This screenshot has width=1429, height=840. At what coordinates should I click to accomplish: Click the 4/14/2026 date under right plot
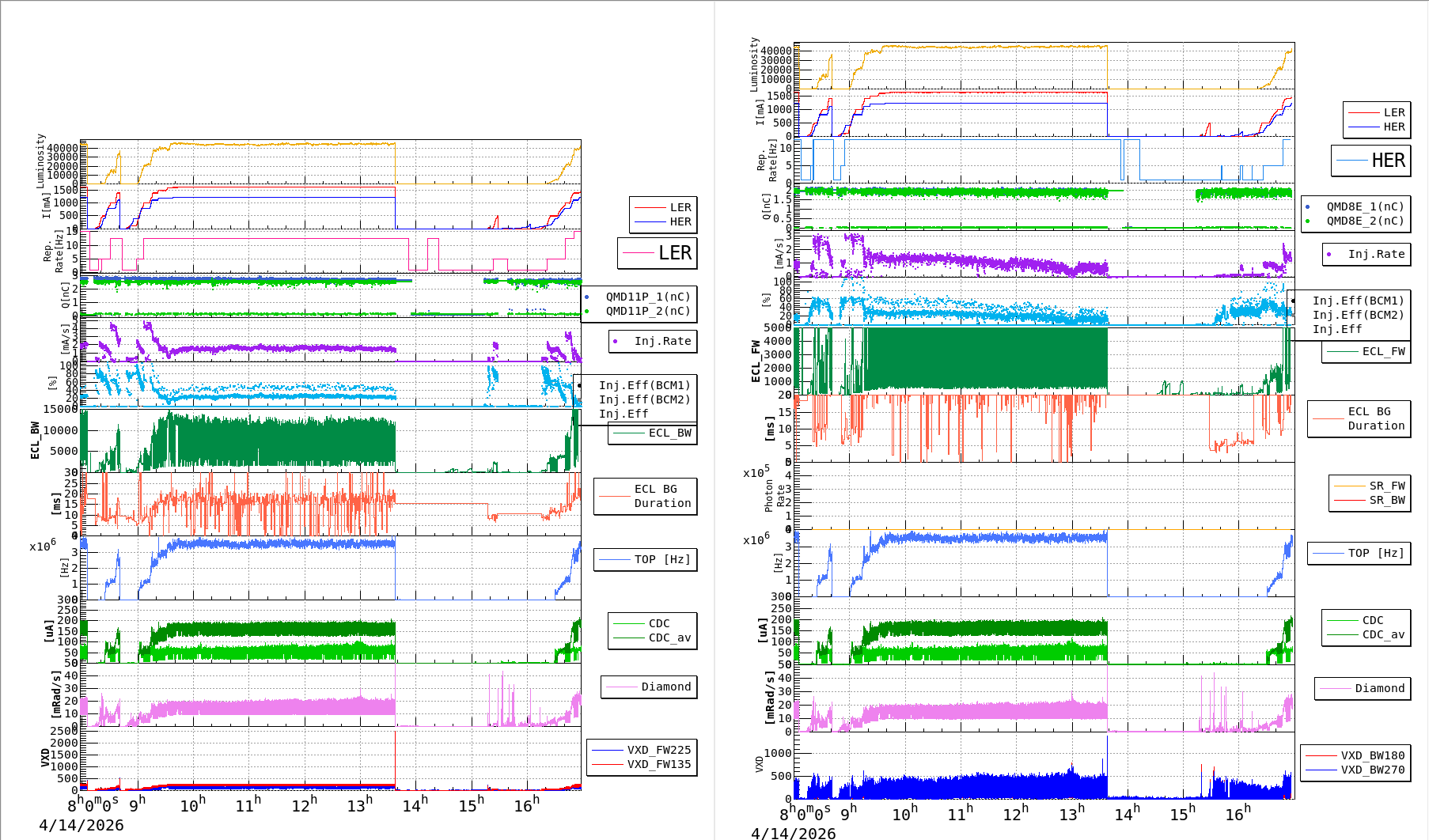coord(793,833)
